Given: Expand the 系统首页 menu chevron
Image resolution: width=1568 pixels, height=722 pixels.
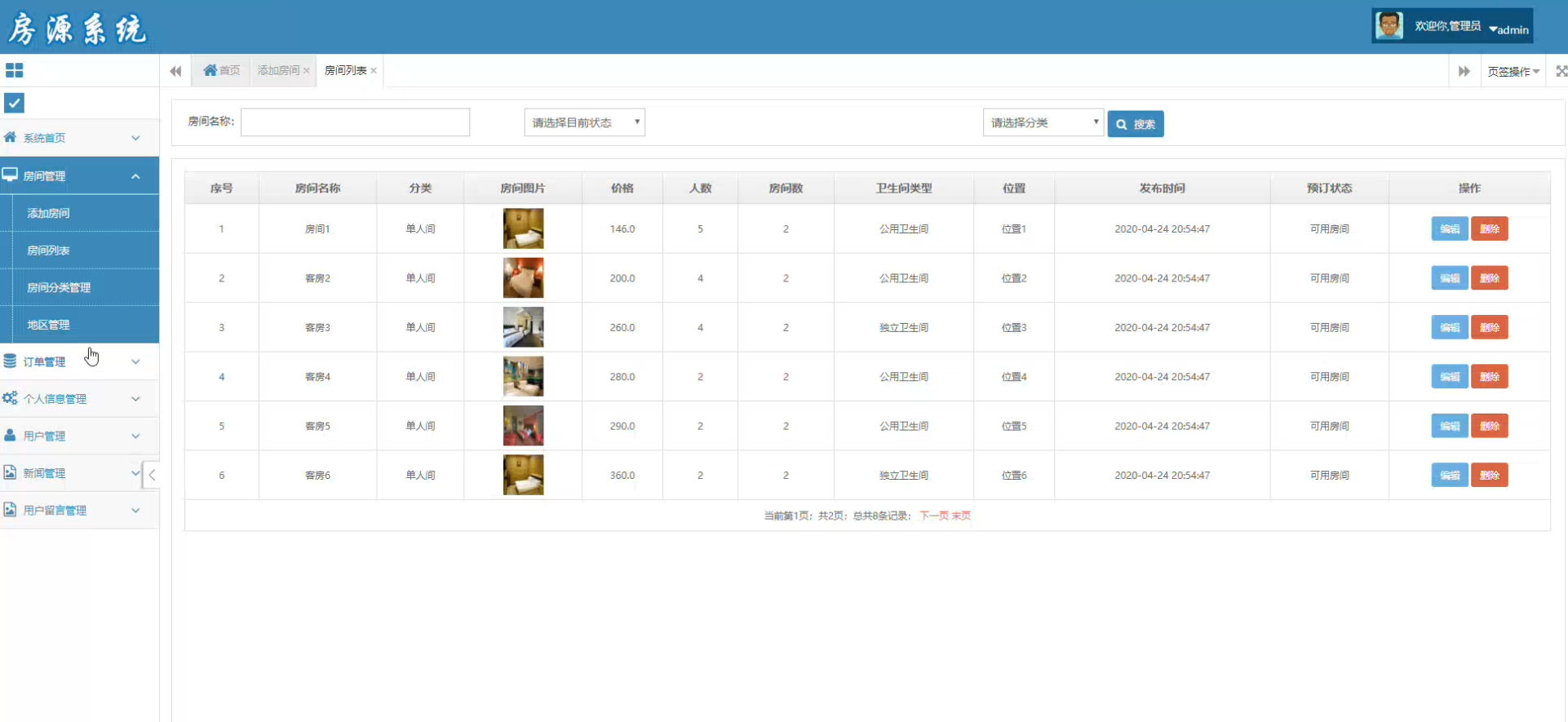Looking at the screenshot, I should click(135, 138).
